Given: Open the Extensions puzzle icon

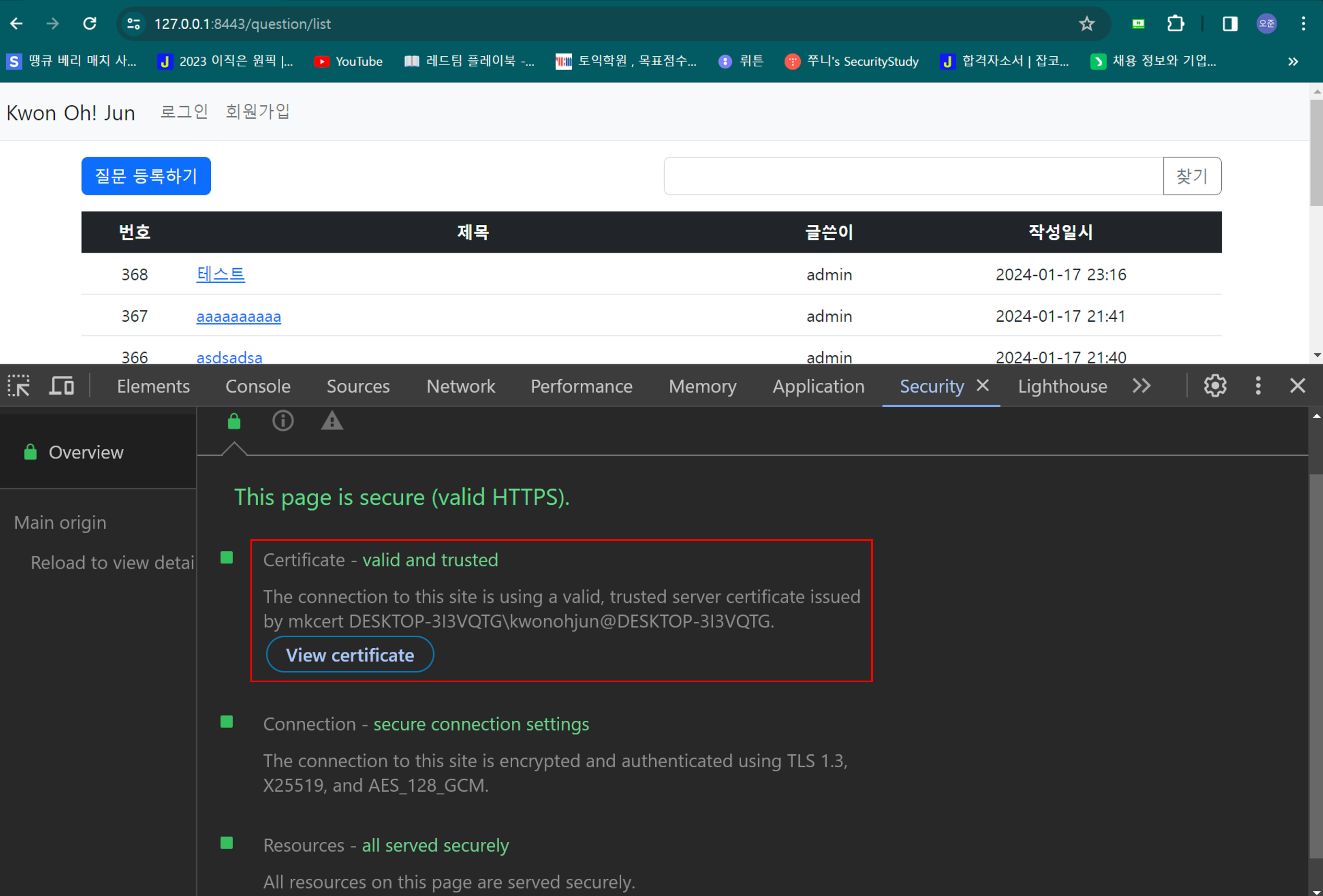Looking at the screenshot, I should 1175,24.
